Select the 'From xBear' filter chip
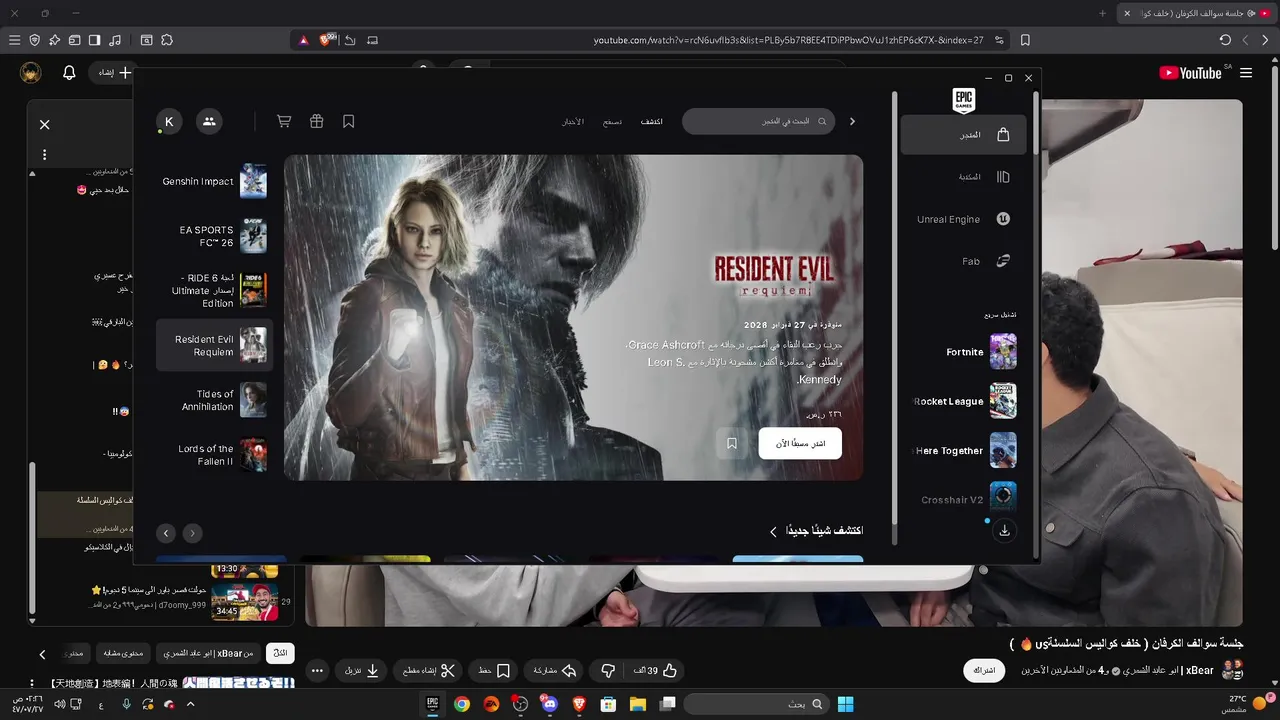The height and width of the screenshot is (720, 1280). tap(208, 653)
